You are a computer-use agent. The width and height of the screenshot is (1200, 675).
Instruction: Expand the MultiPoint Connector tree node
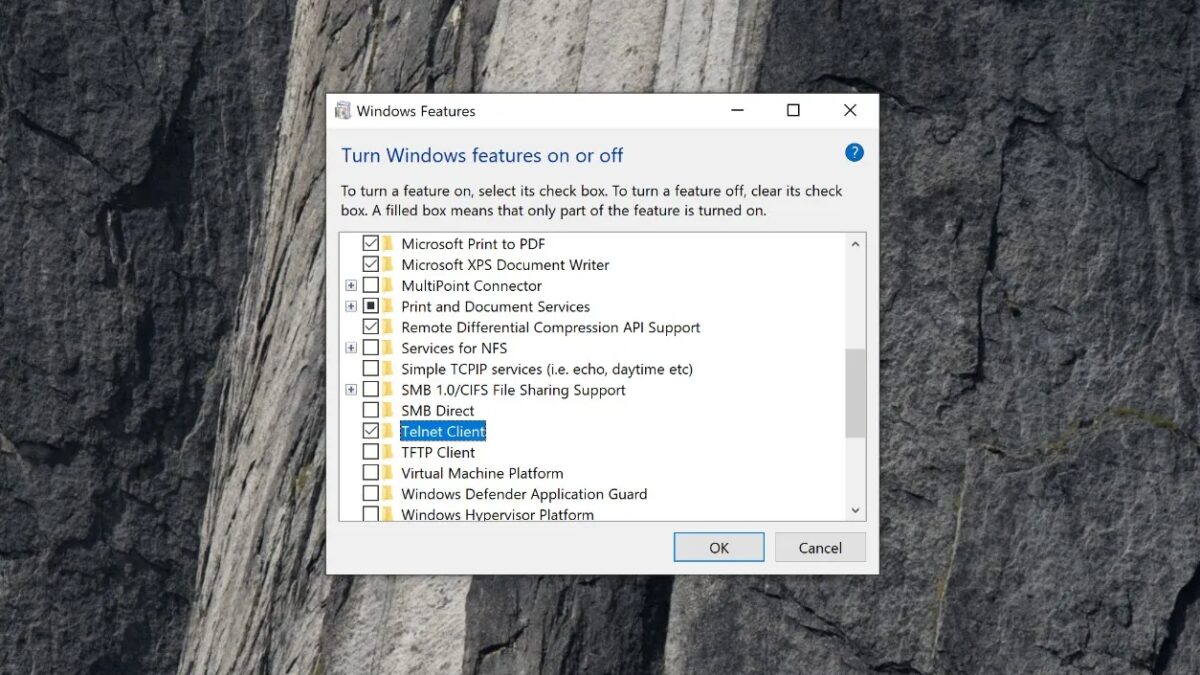click(351, 286)
